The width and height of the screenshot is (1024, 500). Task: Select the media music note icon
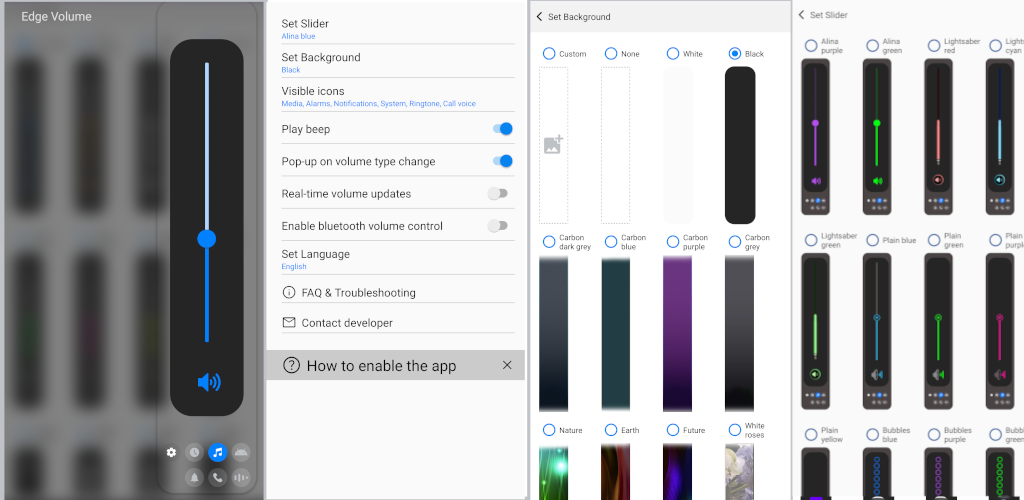(x=217, y=452)
